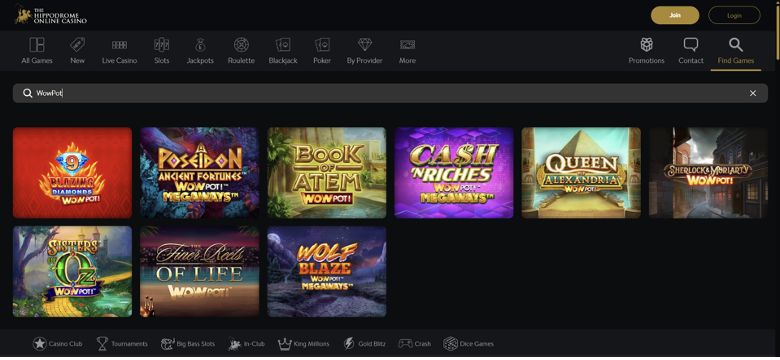Open the All Games category icon
Viewport: 780px width, 360px height.
pos(36,45)
